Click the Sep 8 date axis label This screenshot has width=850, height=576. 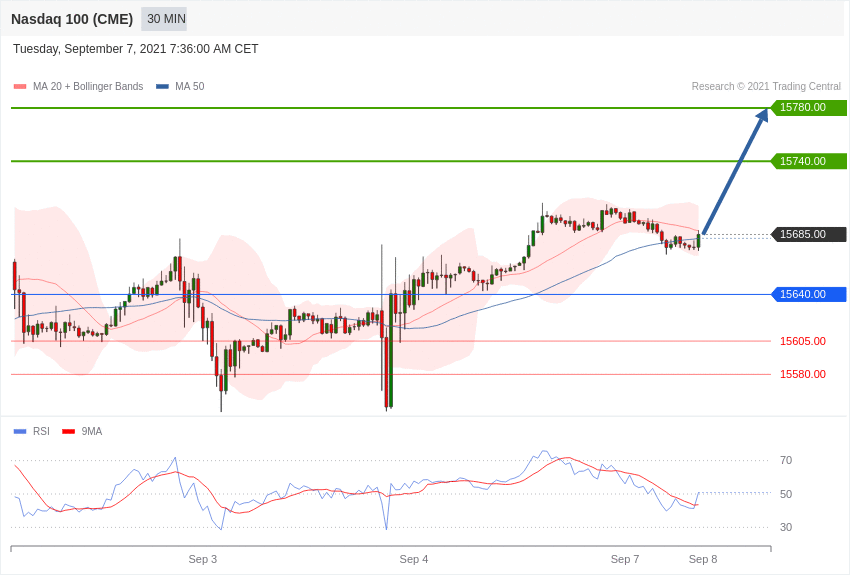click(703, 559)
